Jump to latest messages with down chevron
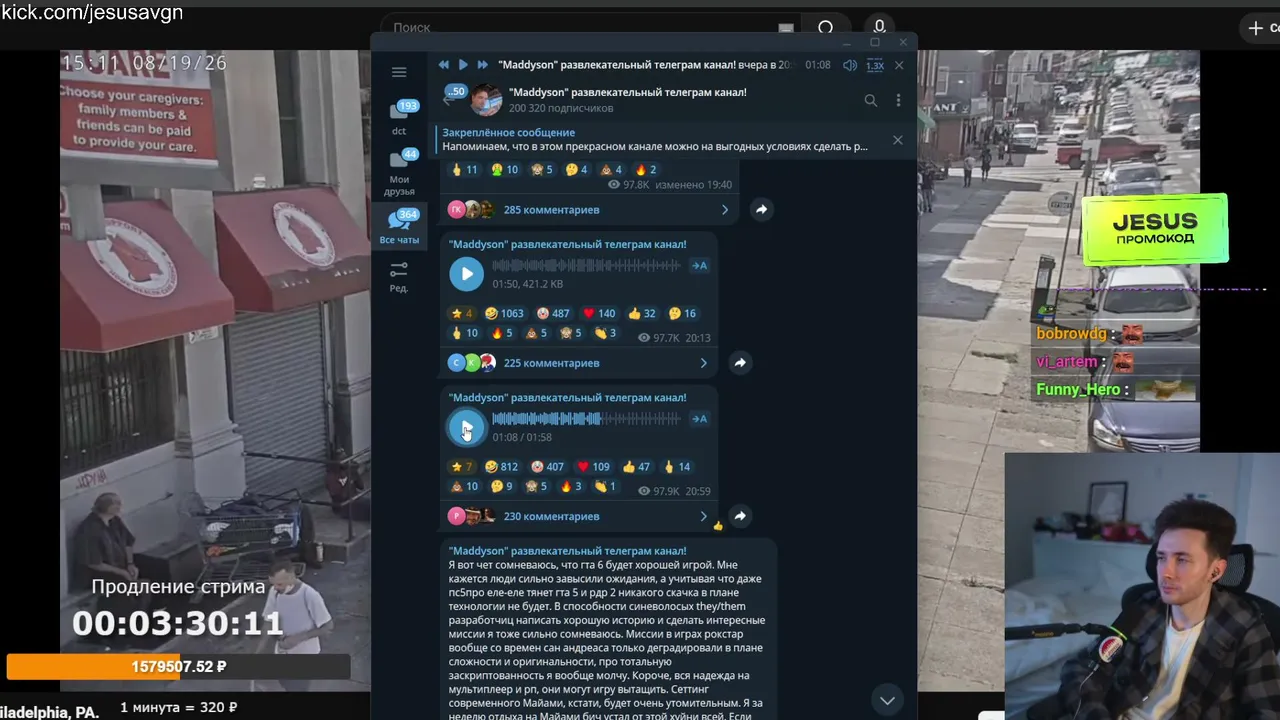Image resolution: width=1280 pixels, height=720 pixels. tap(887, 700)
